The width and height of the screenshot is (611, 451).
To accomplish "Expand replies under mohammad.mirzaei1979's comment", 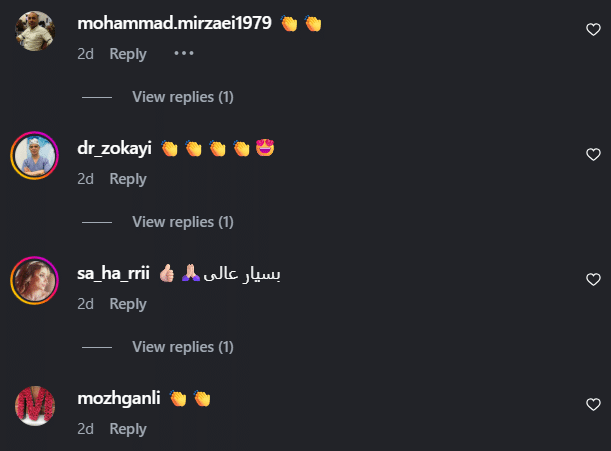I will point(183,97).
